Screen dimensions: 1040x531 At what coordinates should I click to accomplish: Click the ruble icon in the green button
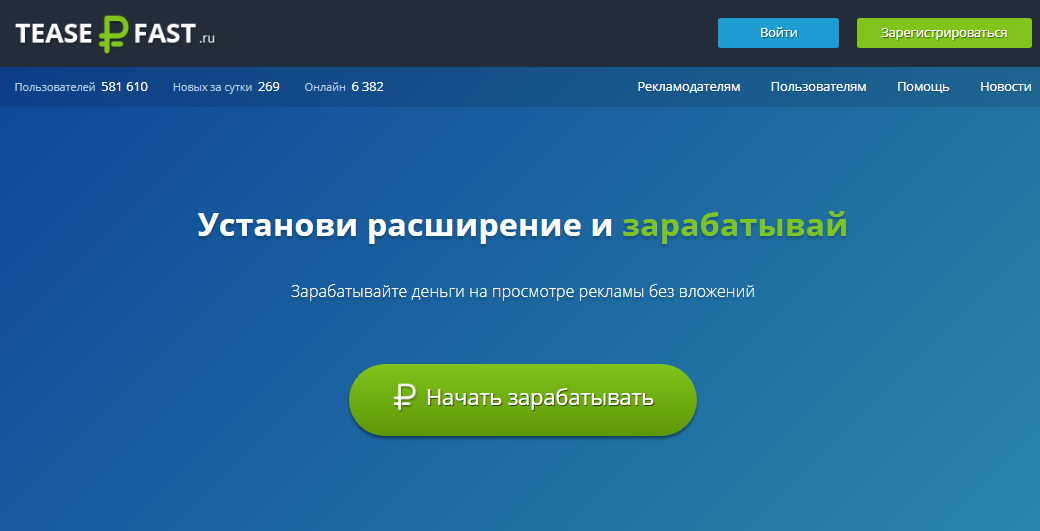point(404,397)
